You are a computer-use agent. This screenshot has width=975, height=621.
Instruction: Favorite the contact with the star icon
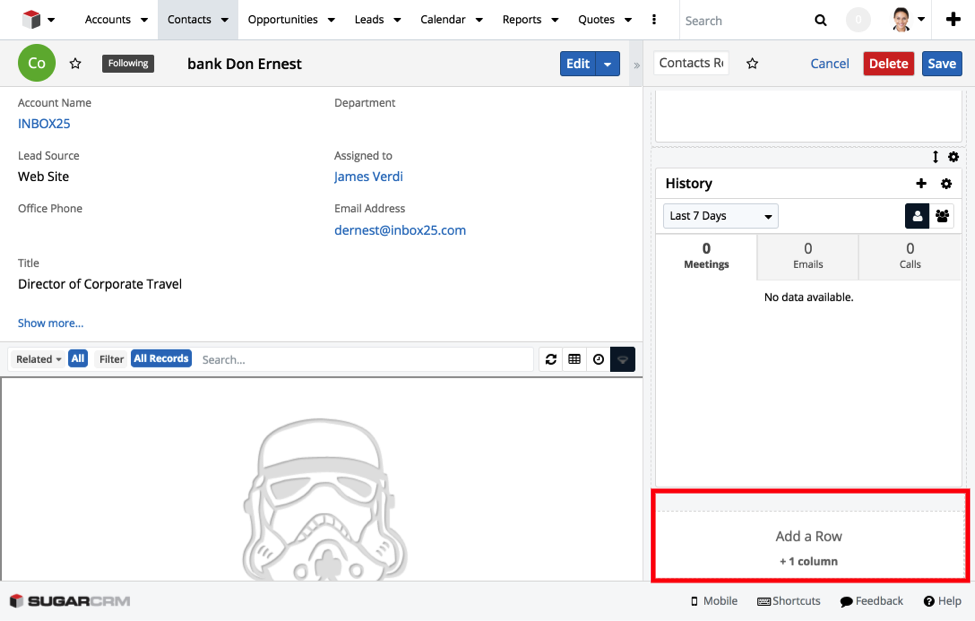(x=75, y=63)
